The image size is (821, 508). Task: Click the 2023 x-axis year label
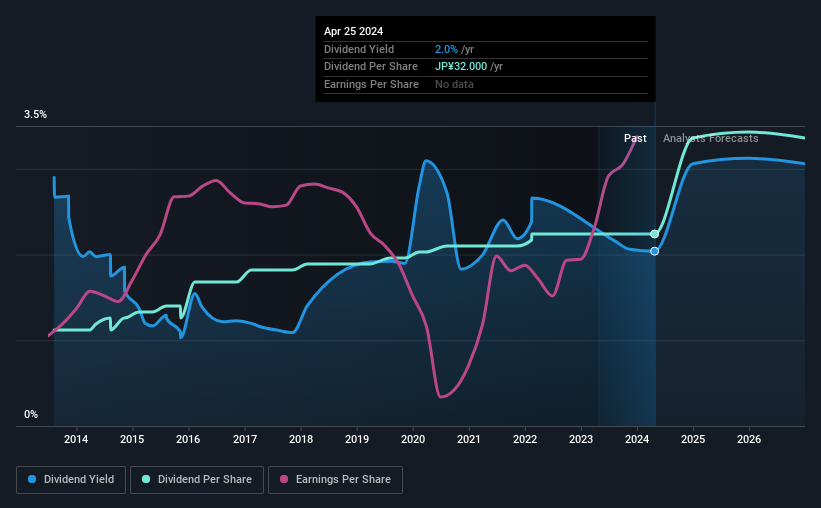[x=581, y=439]
